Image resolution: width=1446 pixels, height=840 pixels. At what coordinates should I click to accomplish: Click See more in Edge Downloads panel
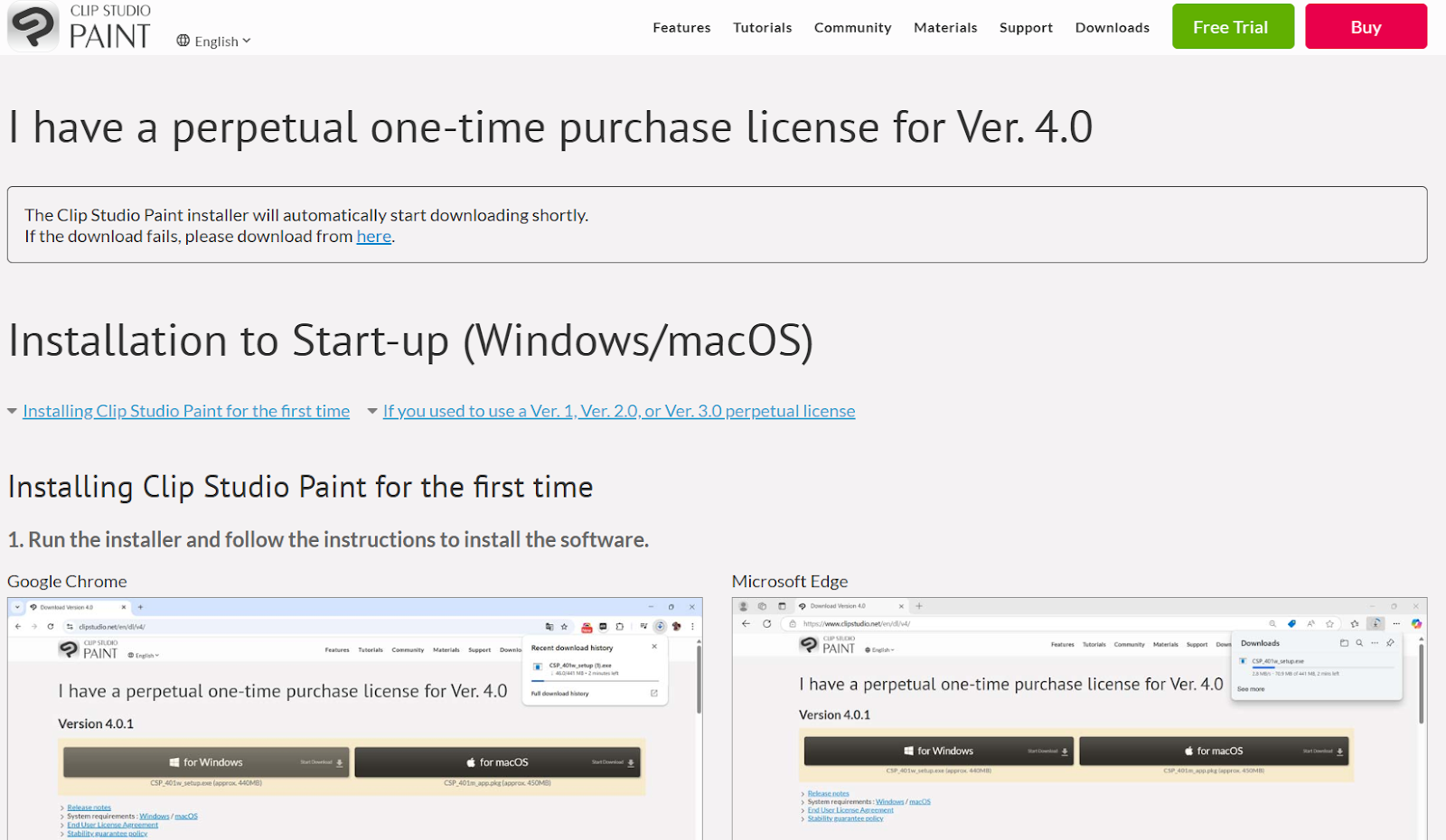tap(1251, 689)
